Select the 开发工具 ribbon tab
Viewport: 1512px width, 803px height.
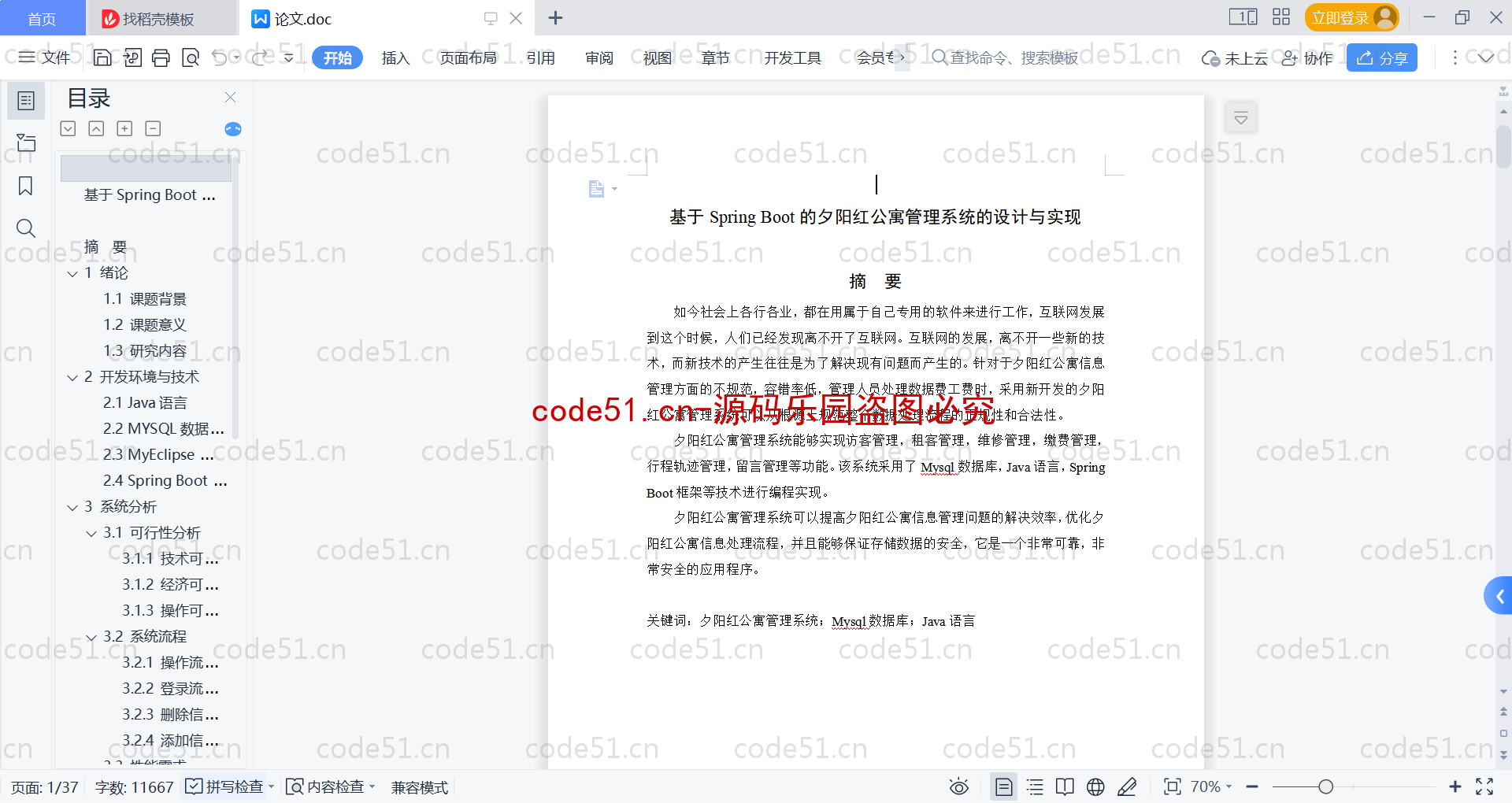[792, 57]
